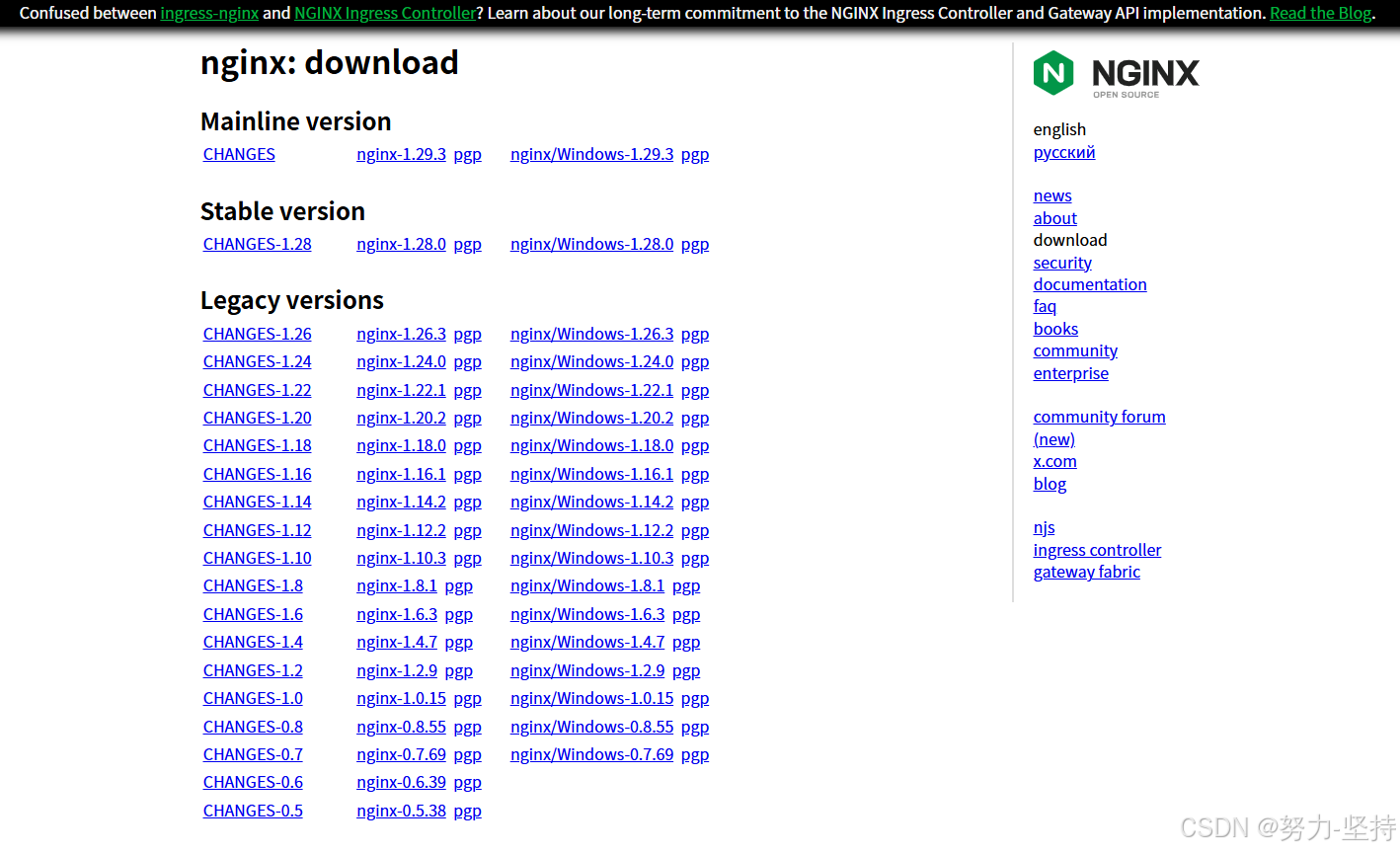The image size is (1400, 853).
Task: Download nginx-1.28.0 stable source
Action: point(401,244)
